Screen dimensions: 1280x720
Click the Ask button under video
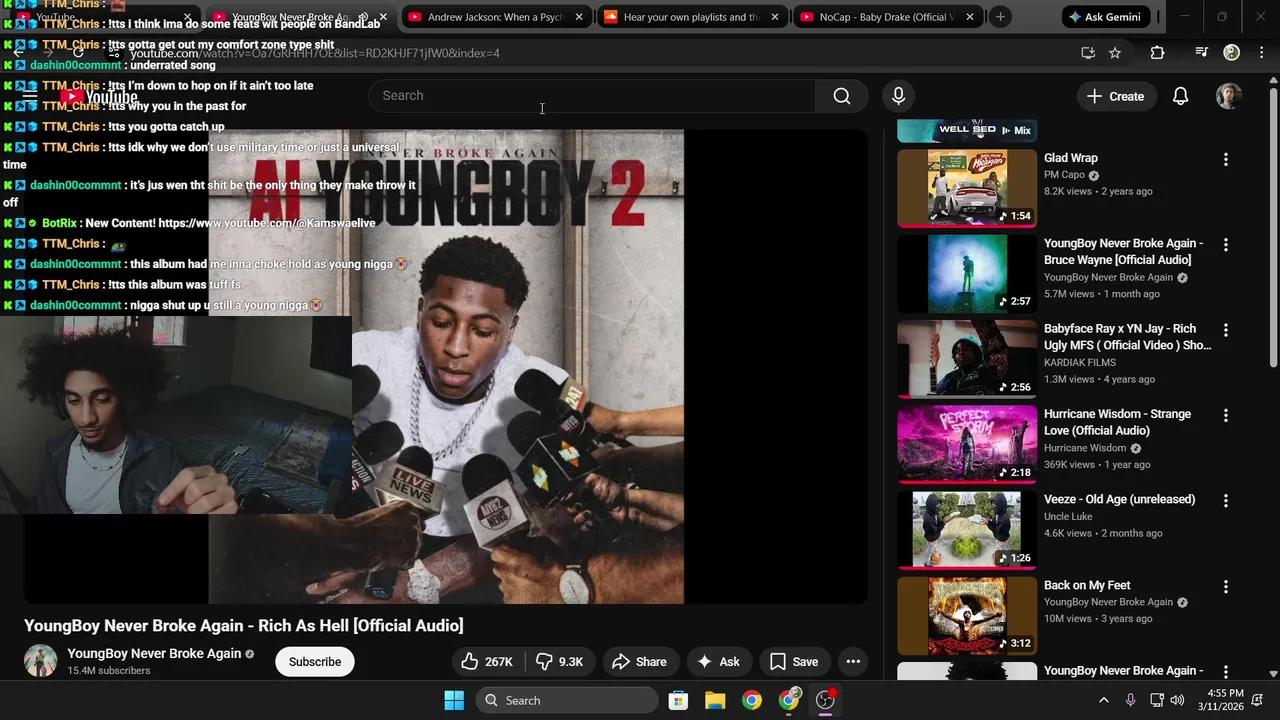coord(719,662)
